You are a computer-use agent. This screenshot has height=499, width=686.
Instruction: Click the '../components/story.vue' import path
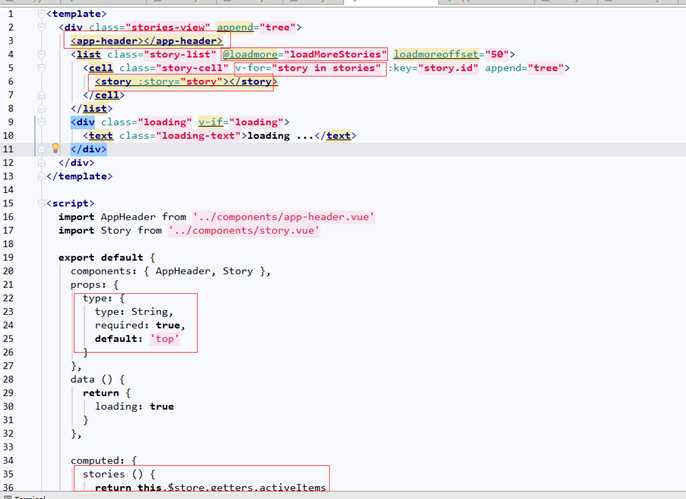click(x=244, y=230)
